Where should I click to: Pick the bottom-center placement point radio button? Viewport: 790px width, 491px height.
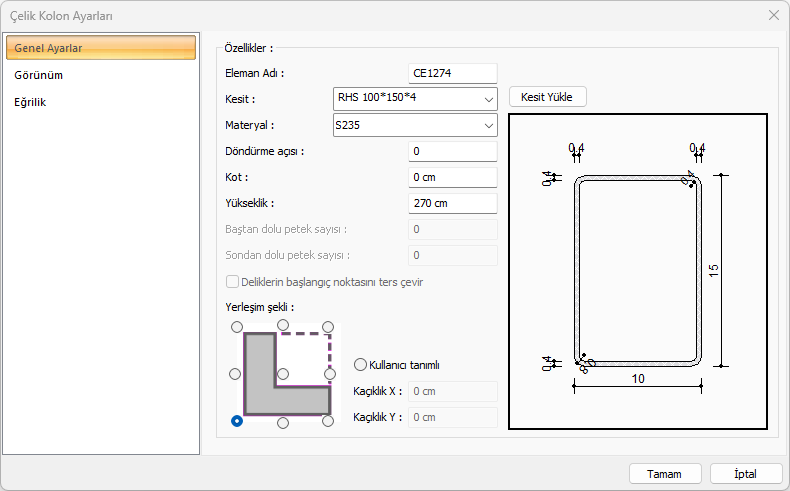[x=283, y=422]
